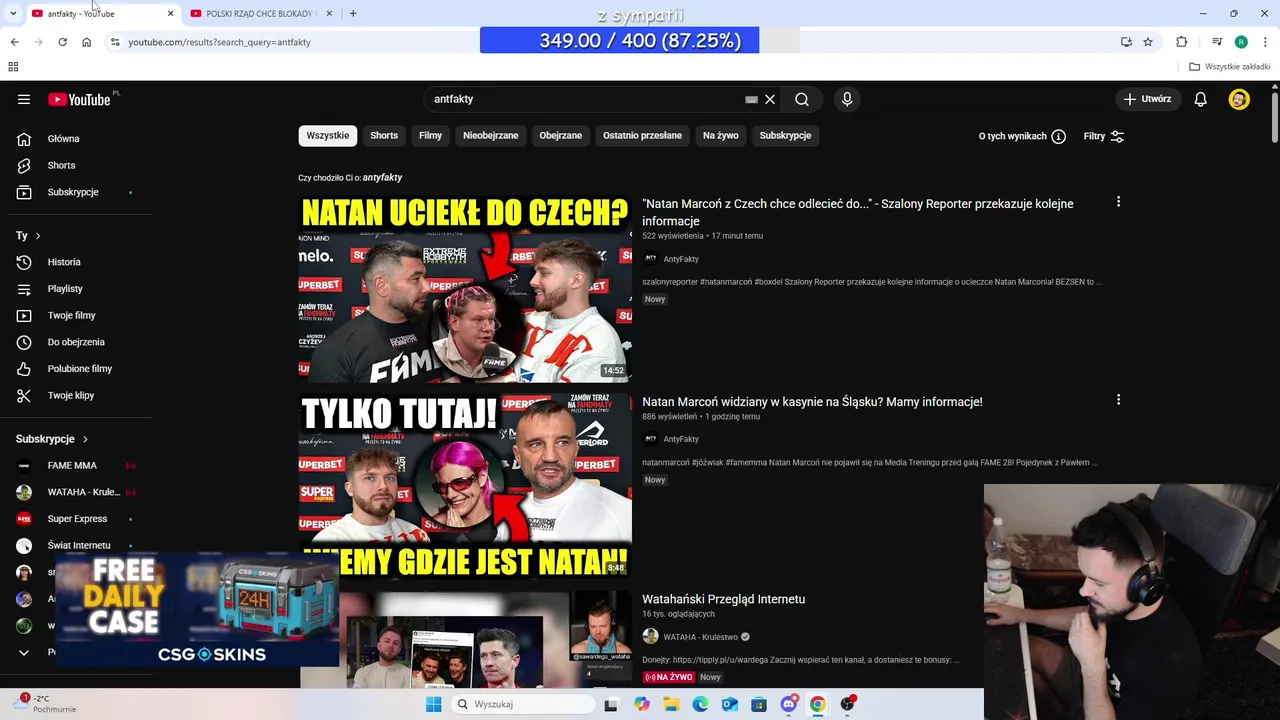Expand more subscriptions chevron at sidebar bottom
Image resolution: width=1280 pixels, height=720 pixels.
click(x=24, y=652)
